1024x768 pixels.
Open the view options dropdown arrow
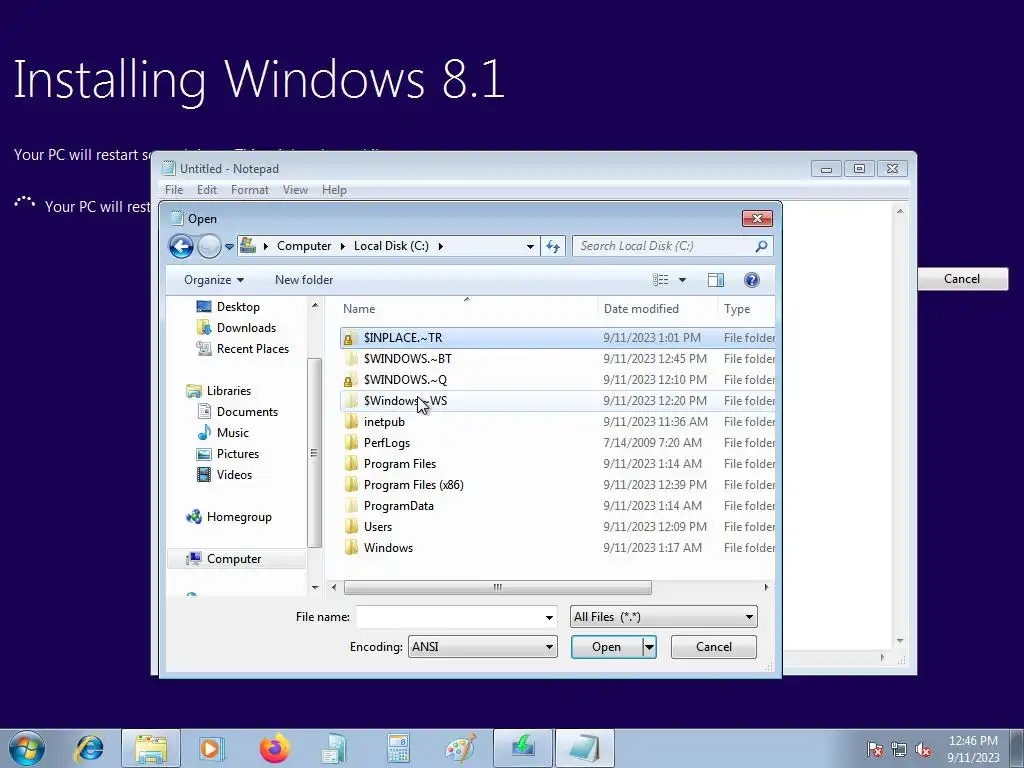point(682,280)
